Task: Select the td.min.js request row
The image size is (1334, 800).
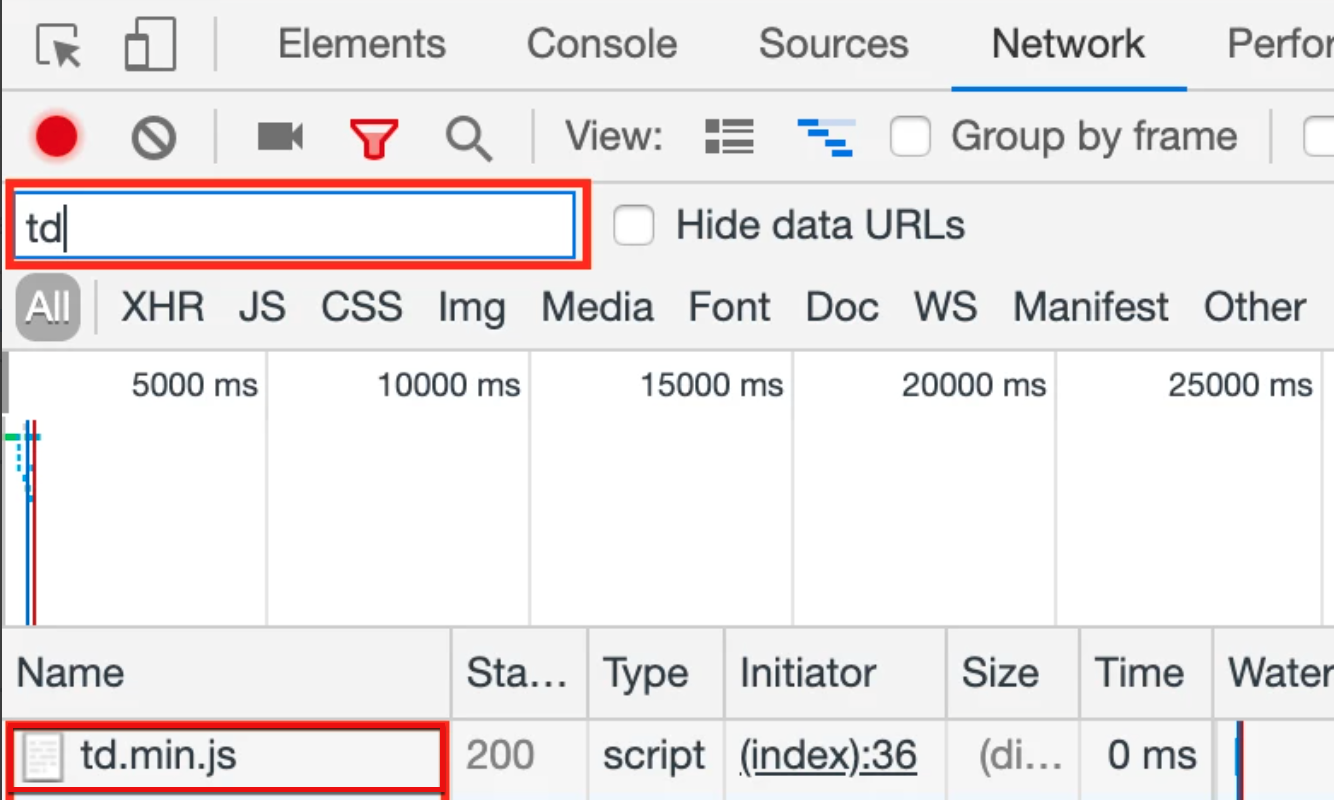Action: (x=158, y=756)
